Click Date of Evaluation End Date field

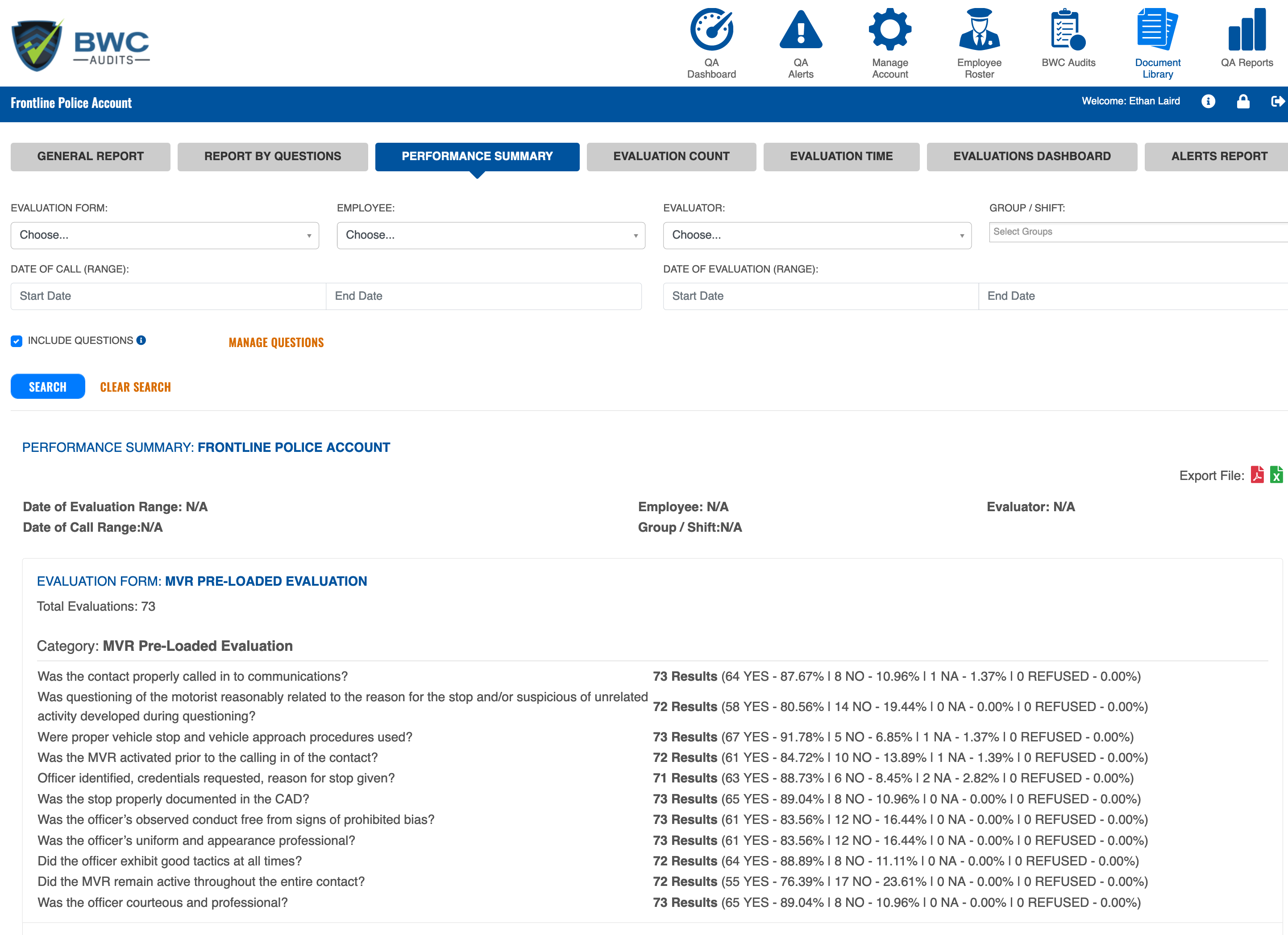[x=1133, y=296]
